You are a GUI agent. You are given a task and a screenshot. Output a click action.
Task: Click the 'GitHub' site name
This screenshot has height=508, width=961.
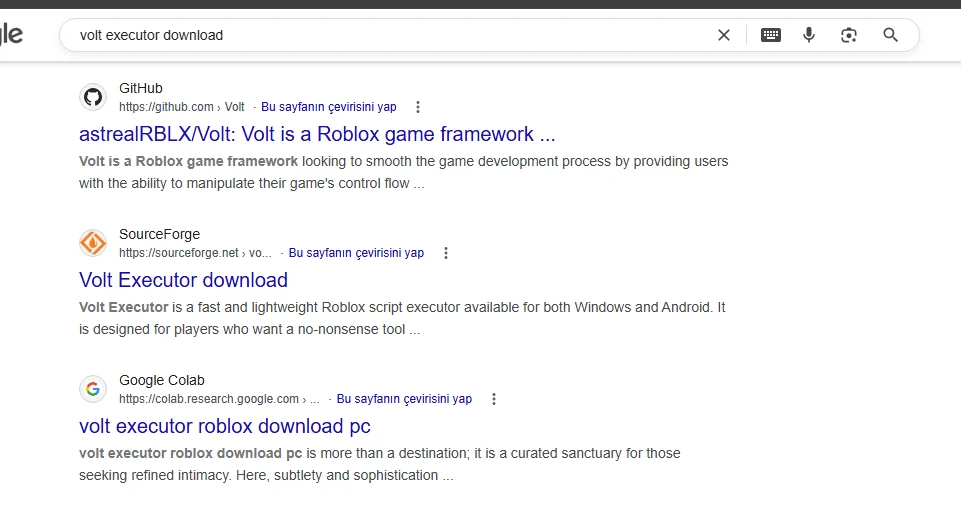point(140,88)
